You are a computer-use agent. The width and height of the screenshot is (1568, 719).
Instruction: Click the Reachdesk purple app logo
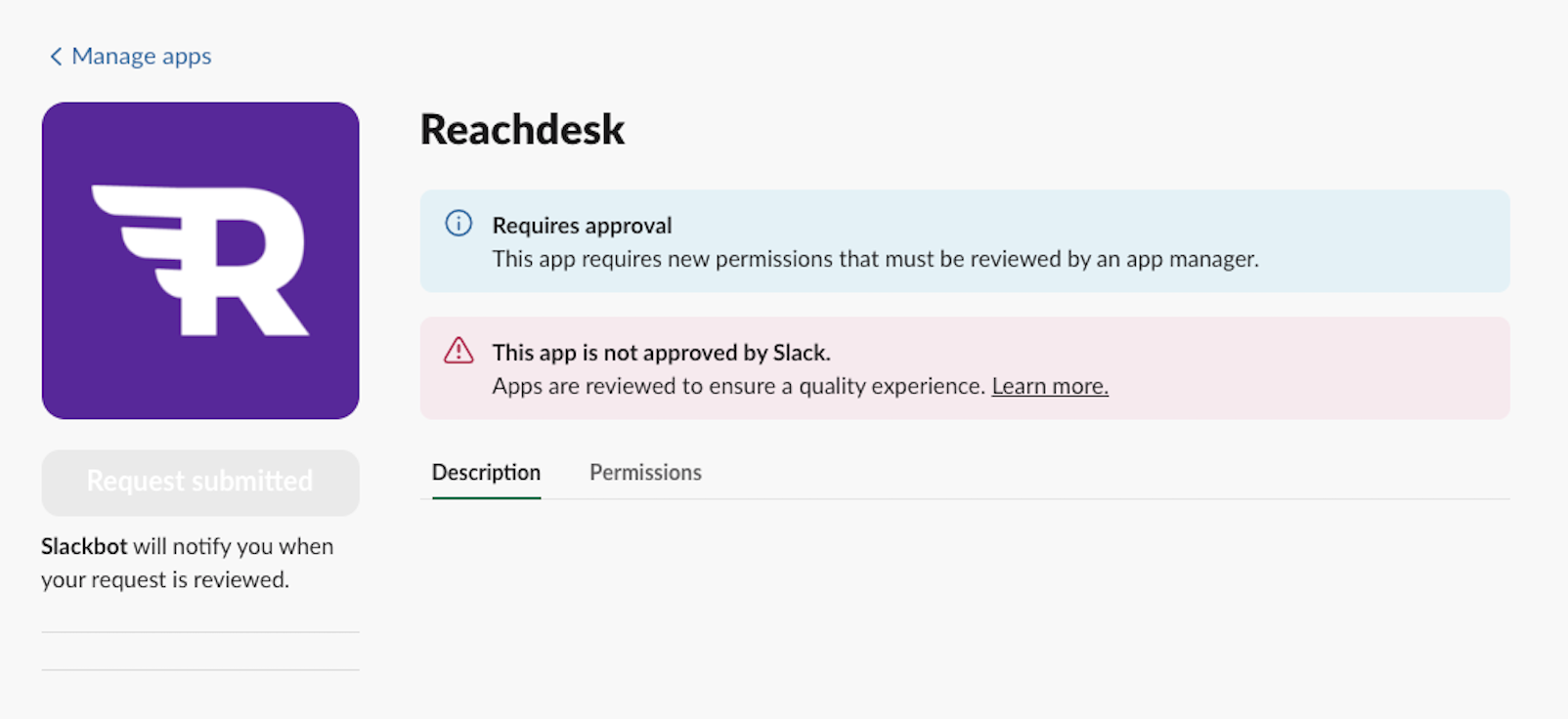point(200,261)
